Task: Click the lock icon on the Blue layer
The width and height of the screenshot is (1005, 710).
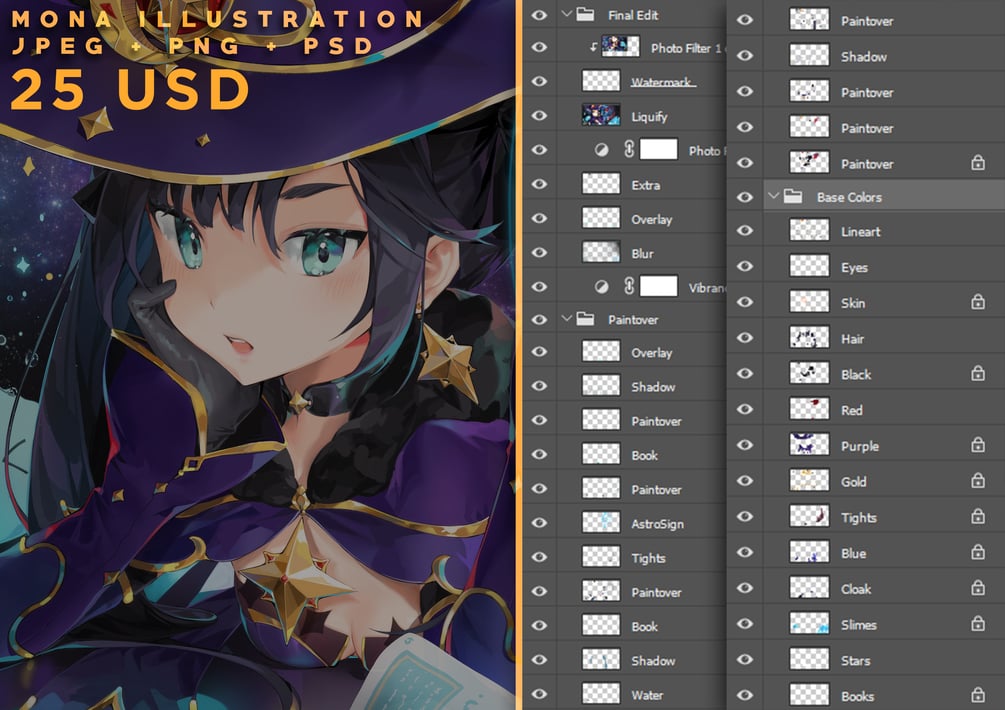Action: click(x=977, y=552)
